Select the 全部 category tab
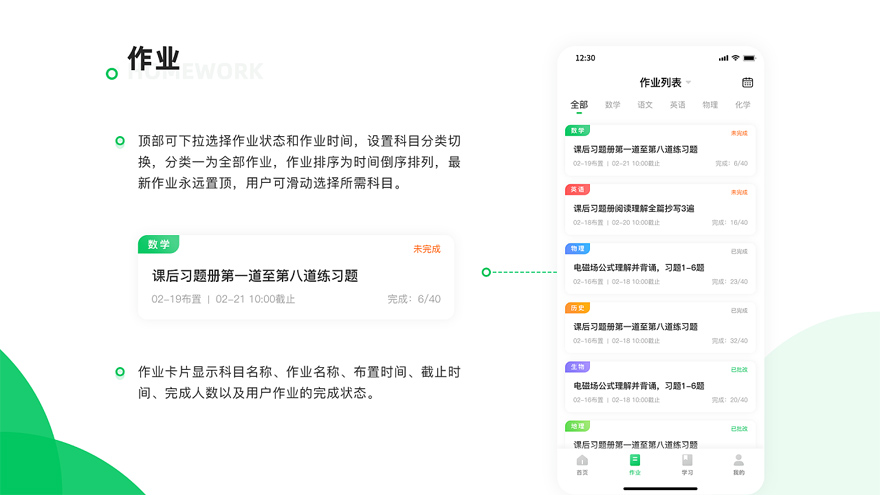 click(x=579, y=105)
